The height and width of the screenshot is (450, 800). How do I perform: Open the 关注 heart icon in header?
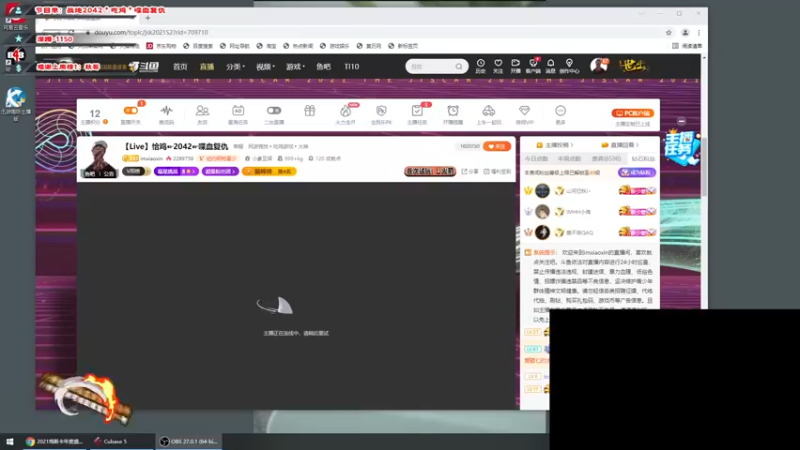pyautogui.click(x=498, y=65)
